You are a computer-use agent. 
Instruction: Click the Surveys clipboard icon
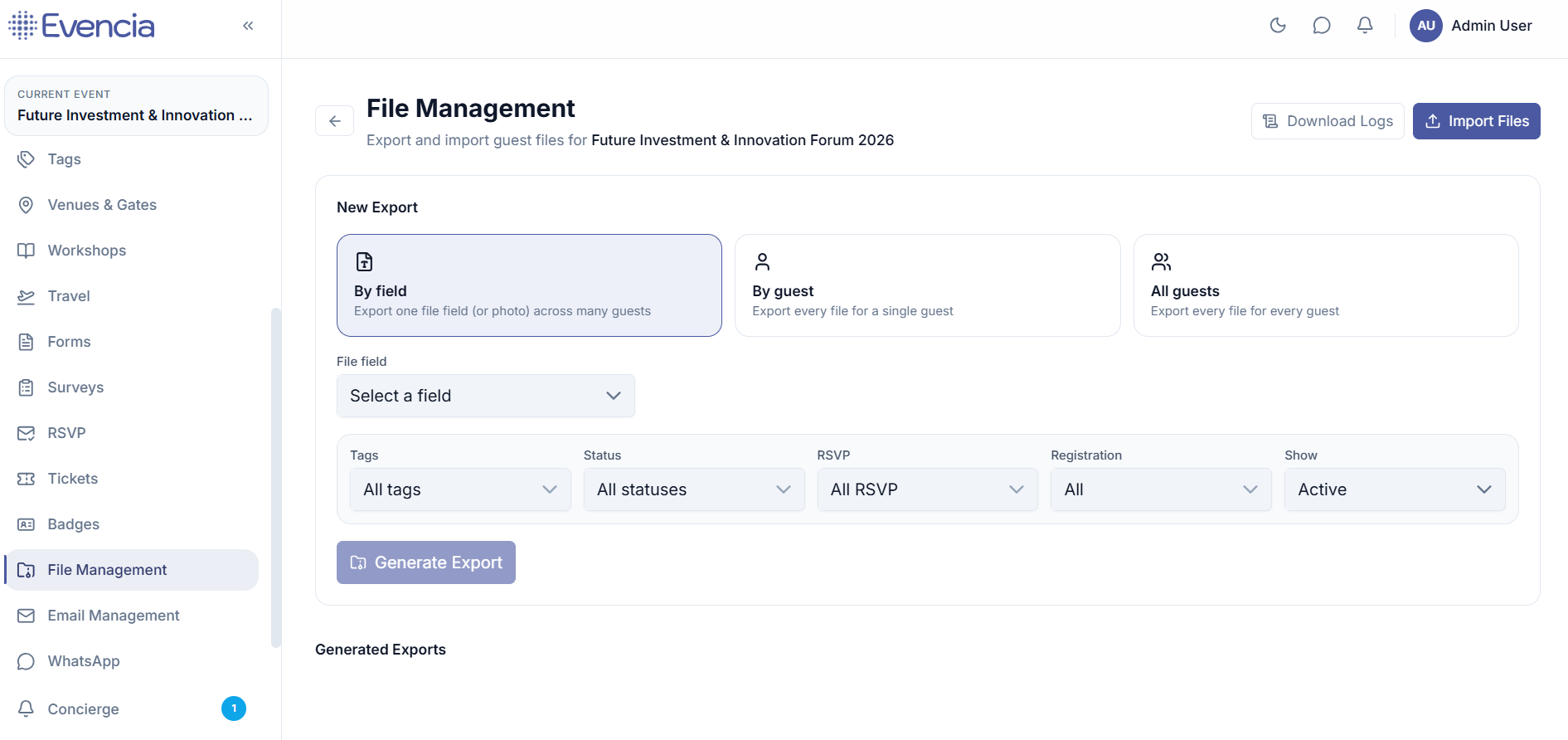tap(27, 387)
